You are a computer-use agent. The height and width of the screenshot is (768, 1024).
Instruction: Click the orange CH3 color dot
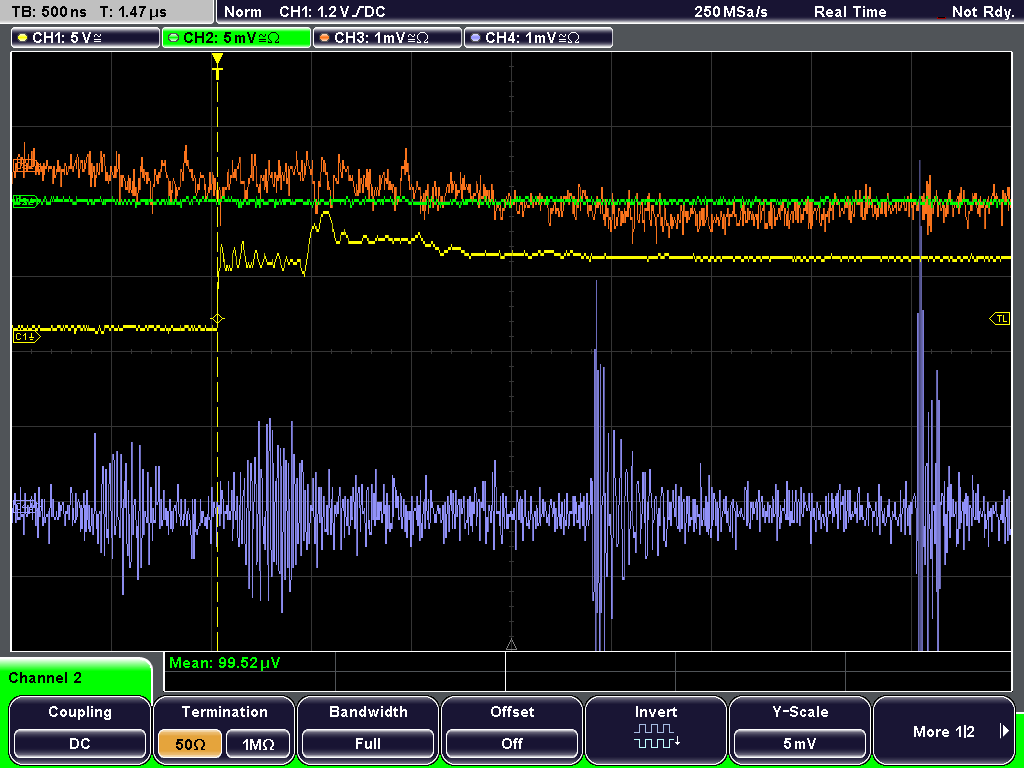324,38
